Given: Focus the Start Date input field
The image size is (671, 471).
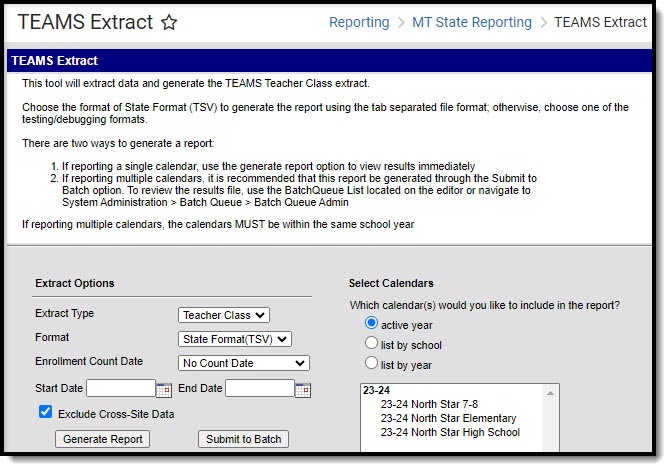Looking at the screenshot, I should point(121,388).
